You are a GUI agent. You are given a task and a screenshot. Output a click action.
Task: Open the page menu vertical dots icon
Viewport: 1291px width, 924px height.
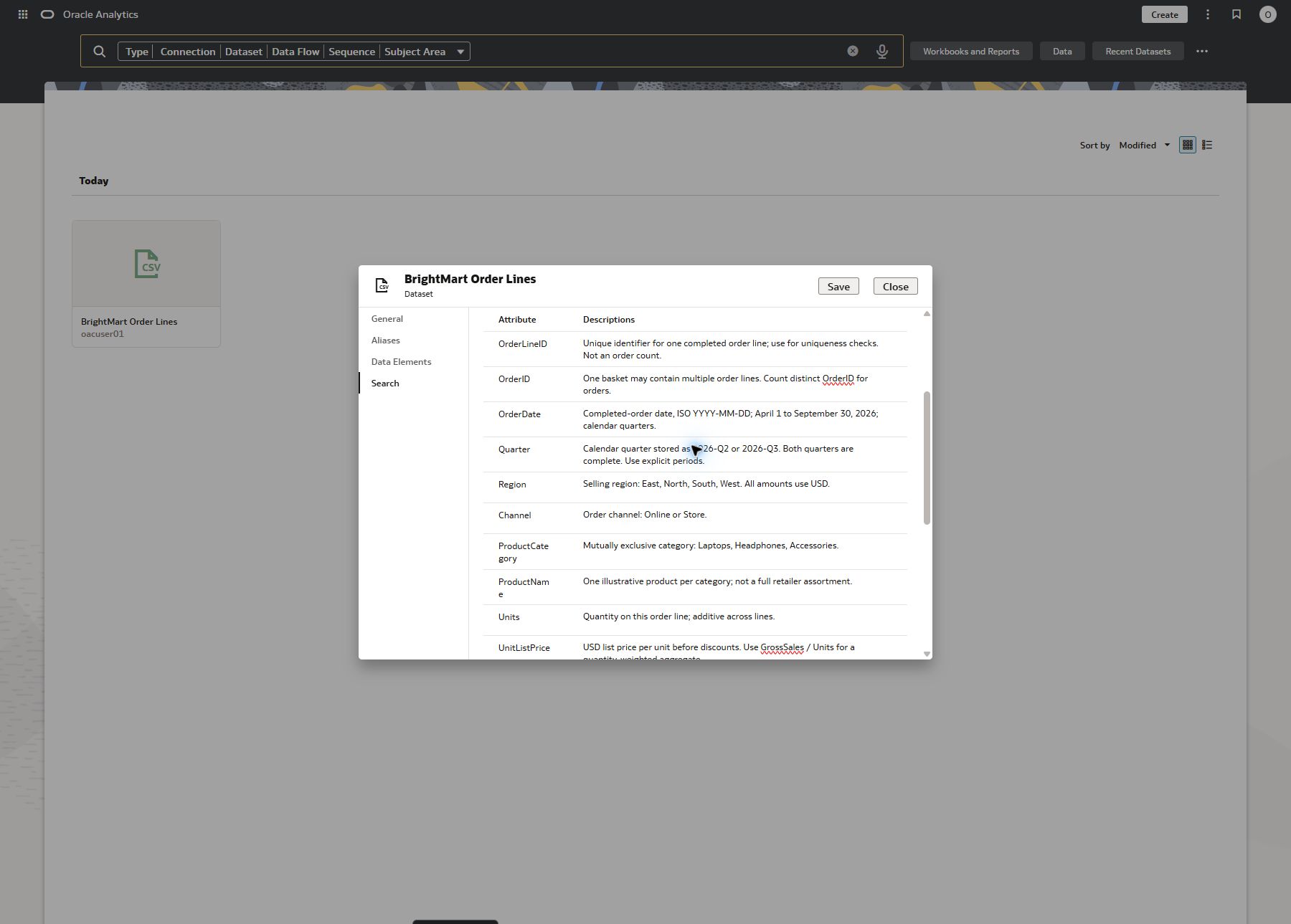pos(1208,14)
